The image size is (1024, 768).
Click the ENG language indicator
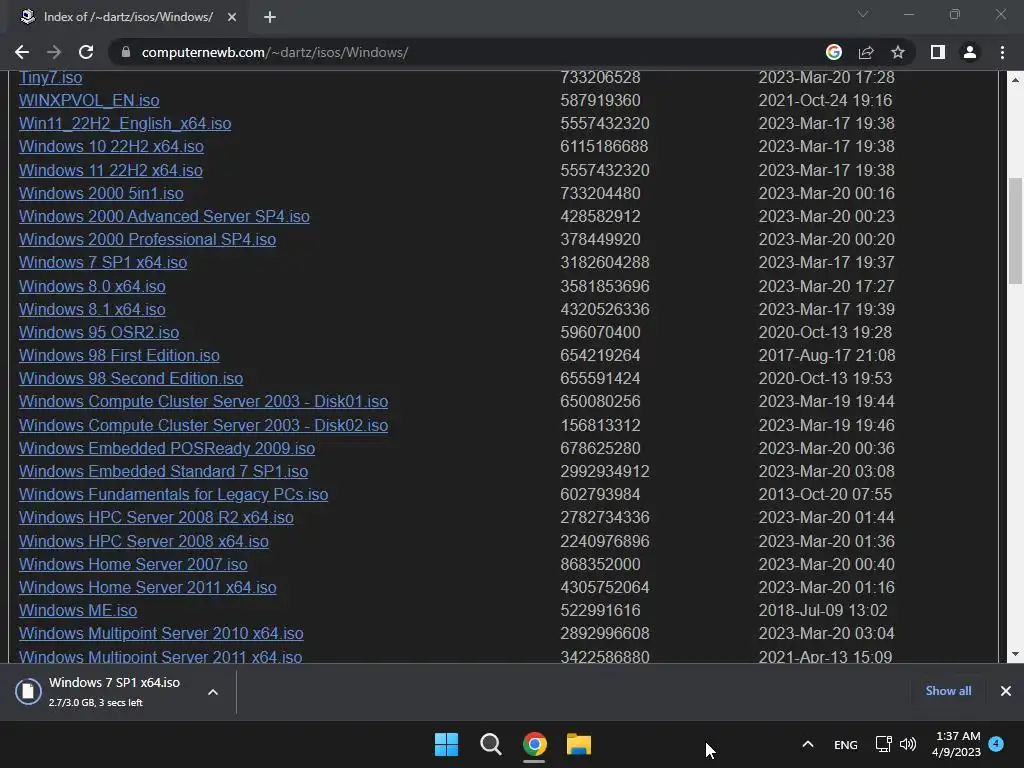(x=846, y=744)
